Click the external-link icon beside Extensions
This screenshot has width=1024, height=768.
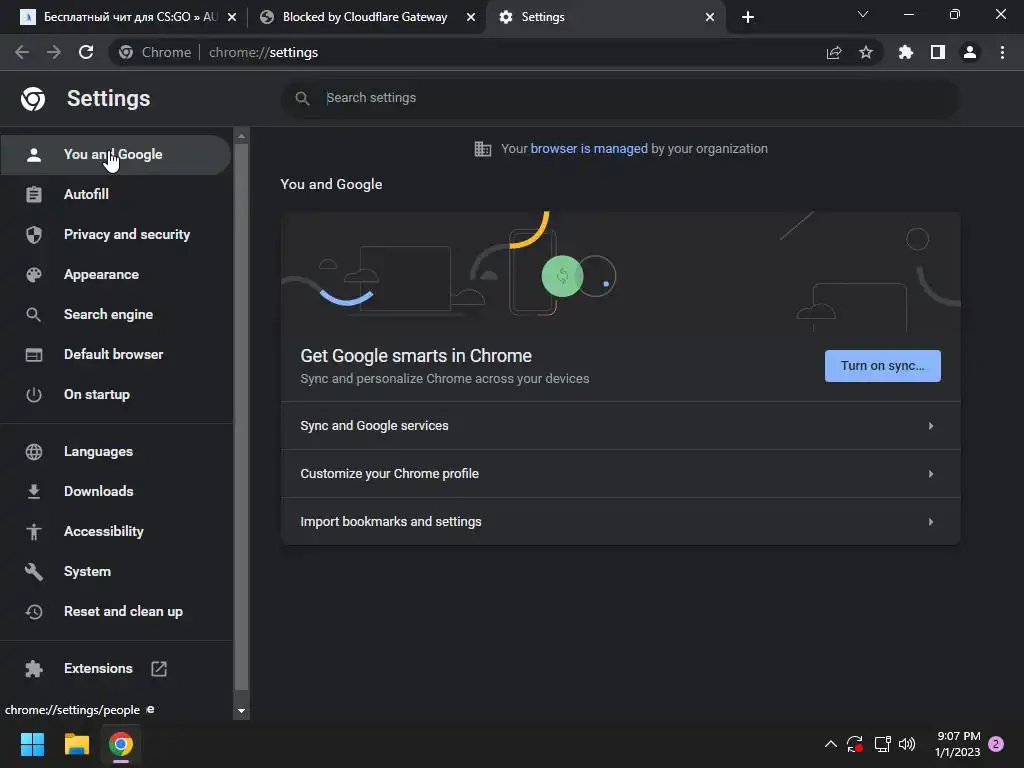pyautogui.click(x=159, y=669)
